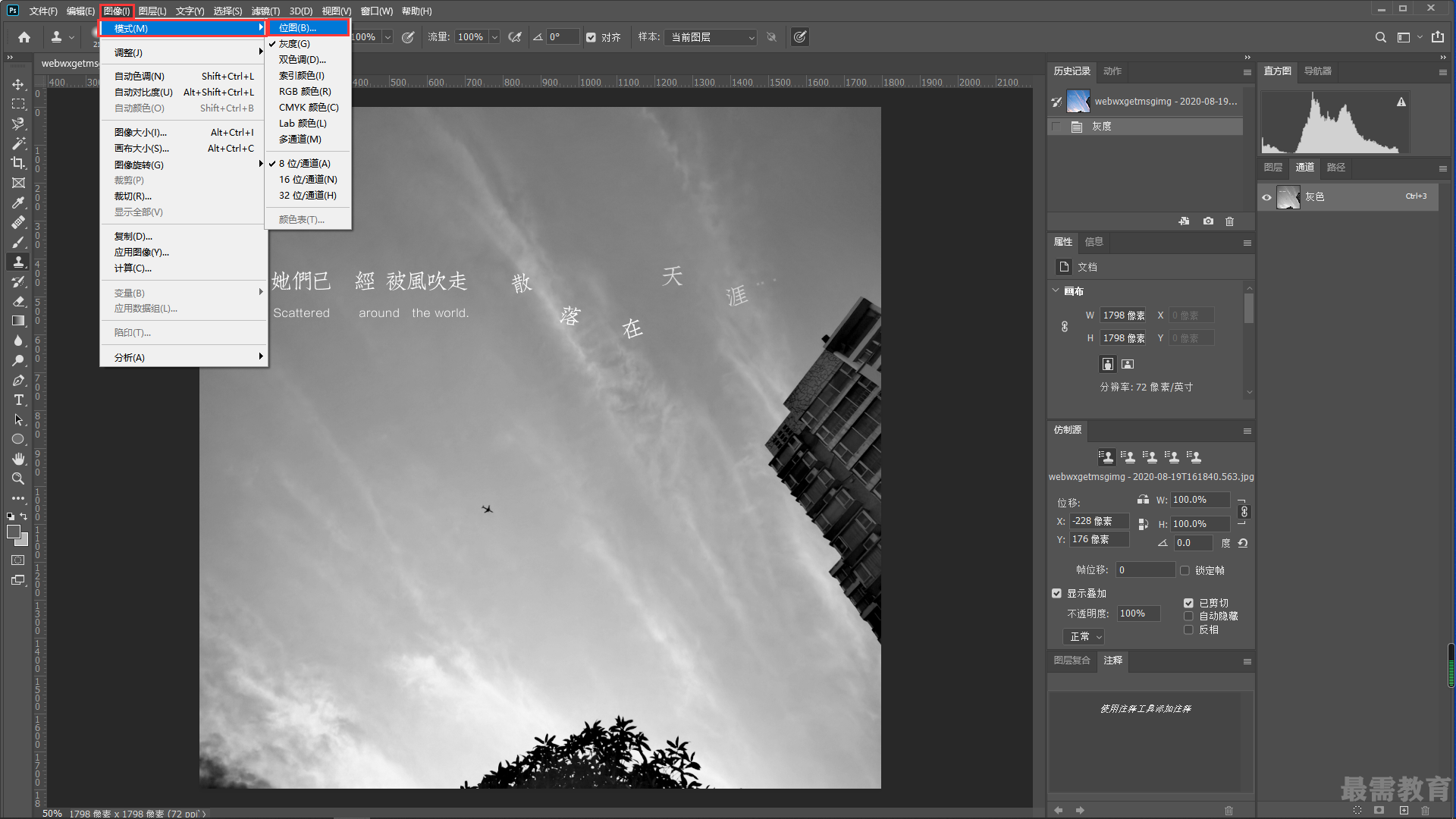Select the Hand tool

[18, 459]
